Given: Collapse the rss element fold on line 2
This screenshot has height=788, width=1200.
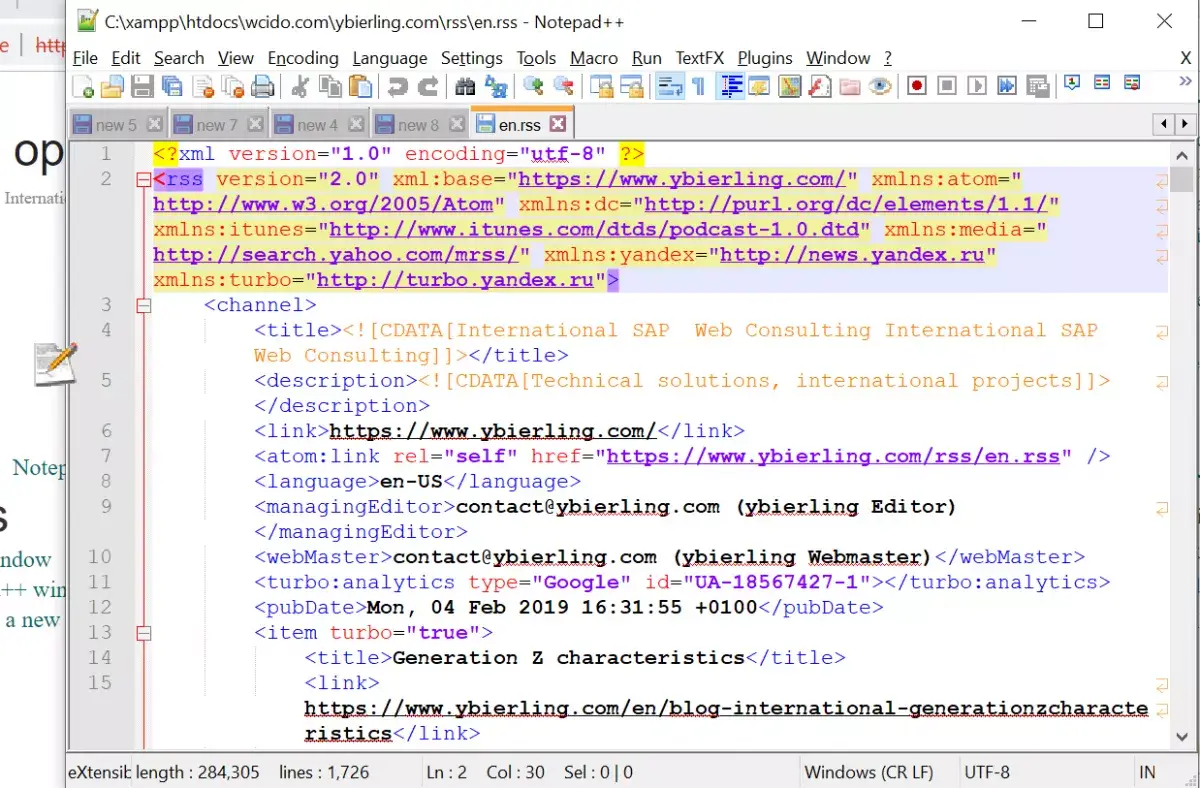Looking at the screenshot, I should pos(143,180).
